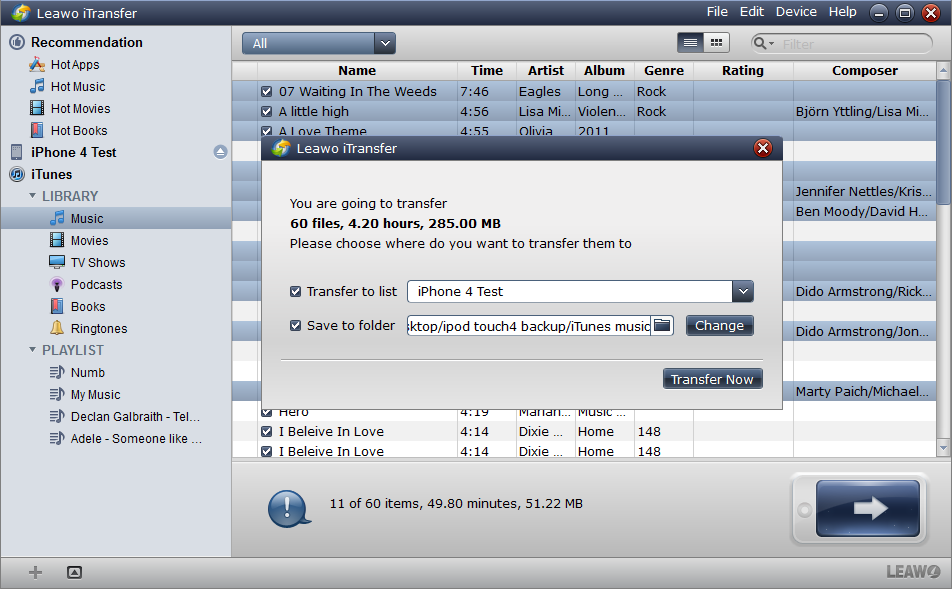This screenshot has height=589, width=952.
Task: Open Adele - Someone like playlist
Action: tap(136, 438)
